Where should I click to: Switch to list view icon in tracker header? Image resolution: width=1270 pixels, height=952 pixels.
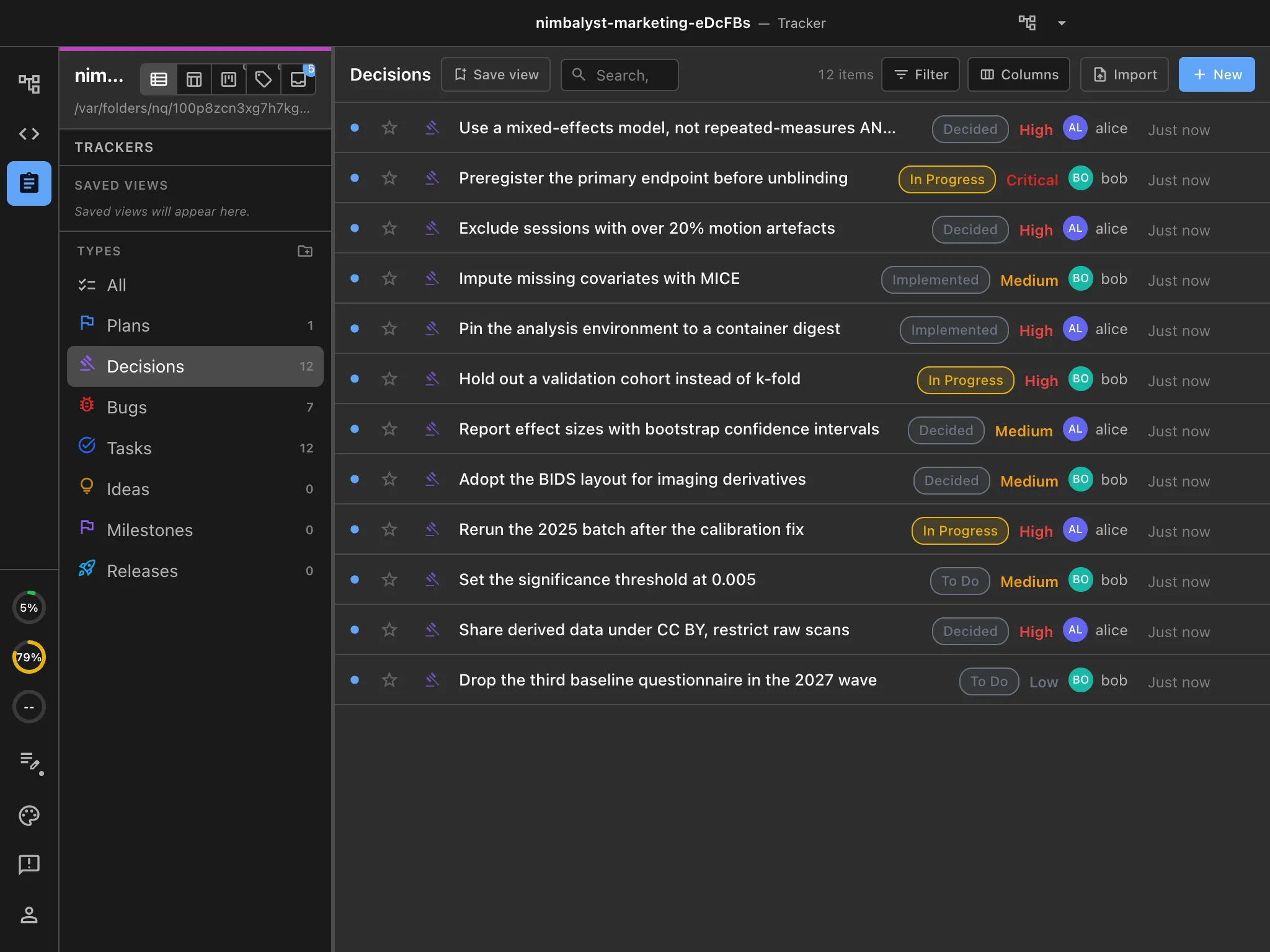click(159, 79)
